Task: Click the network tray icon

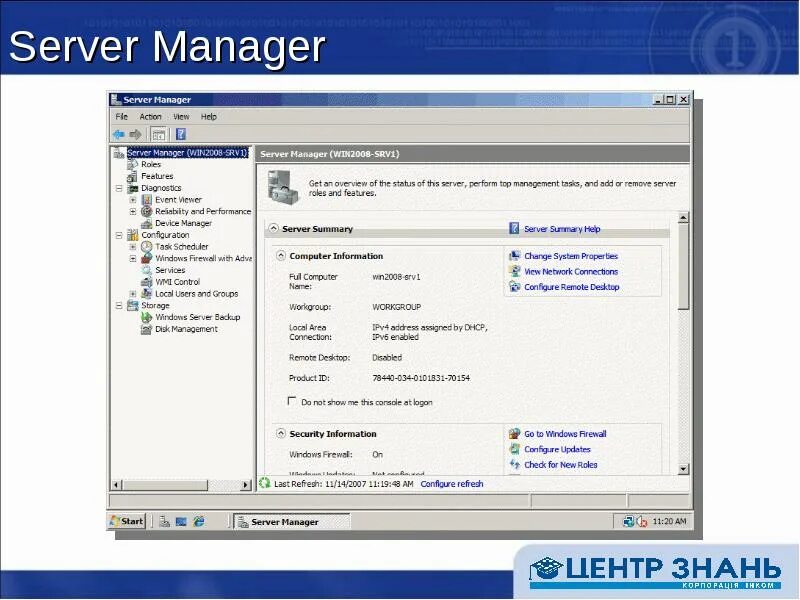Action: (629, 521)
